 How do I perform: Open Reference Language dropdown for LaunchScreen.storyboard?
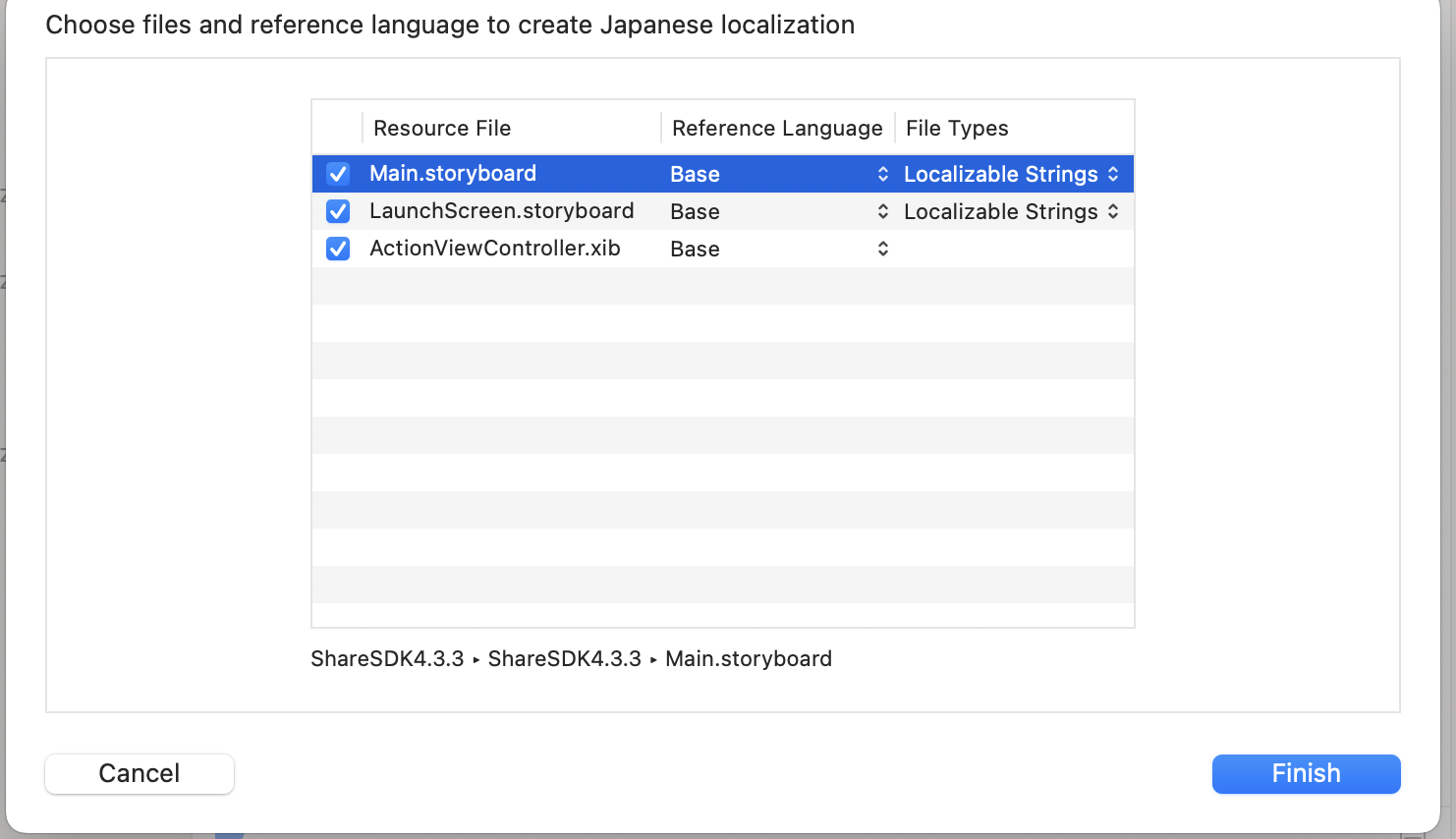click(x=779, y=211)
